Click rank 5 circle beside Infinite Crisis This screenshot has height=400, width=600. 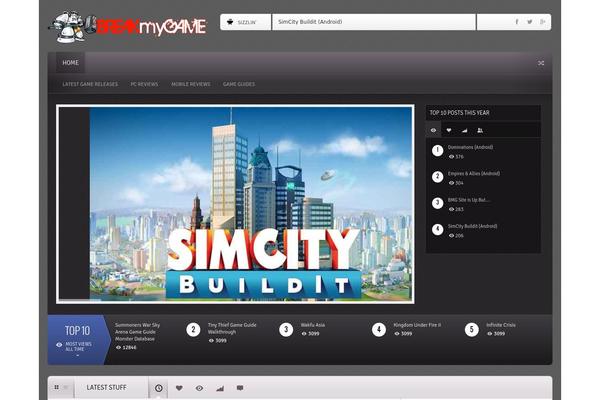point(471,330)
